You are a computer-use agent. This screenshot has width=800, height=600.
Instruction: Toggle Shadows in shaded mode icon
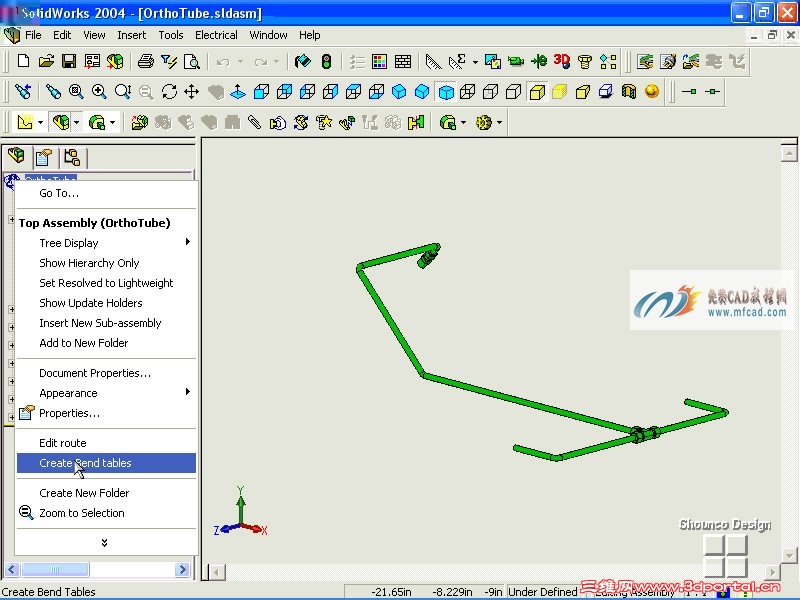[x=606, y=92]
